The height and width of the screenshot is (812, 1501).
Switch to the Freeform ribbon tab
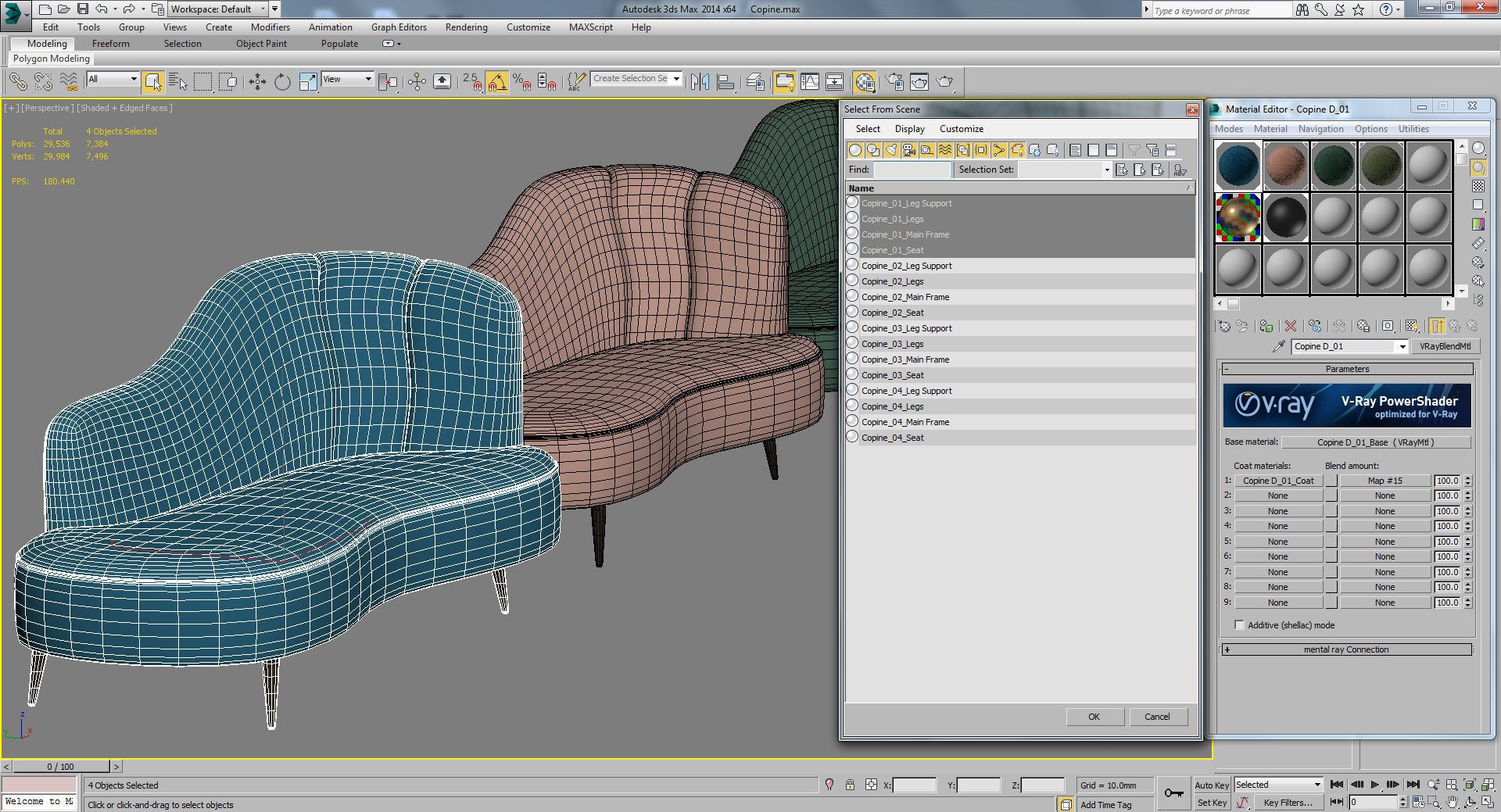(x=111, y=44)
